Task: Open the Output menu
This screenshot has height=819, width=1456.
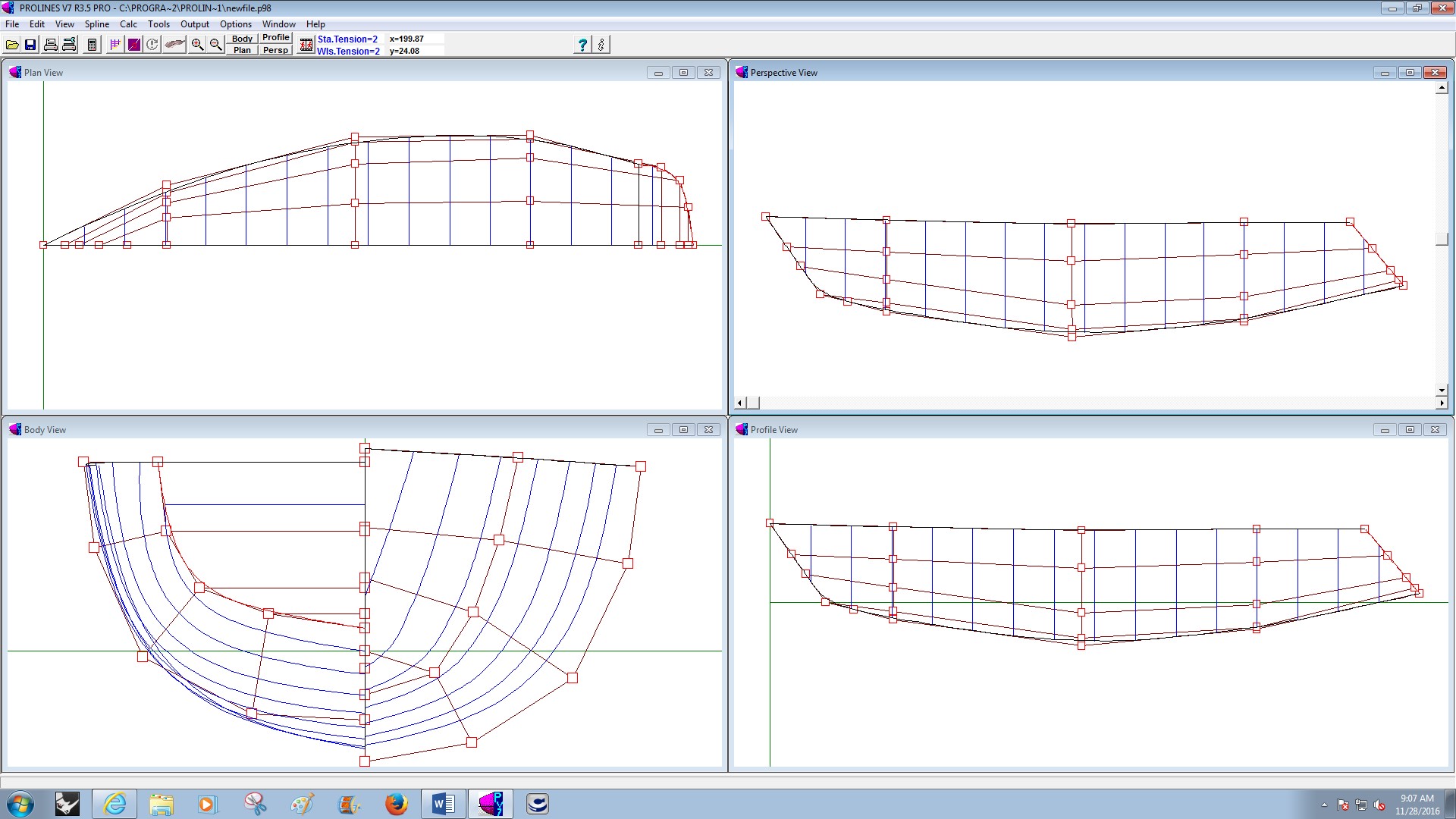Action: coord(194,24)
